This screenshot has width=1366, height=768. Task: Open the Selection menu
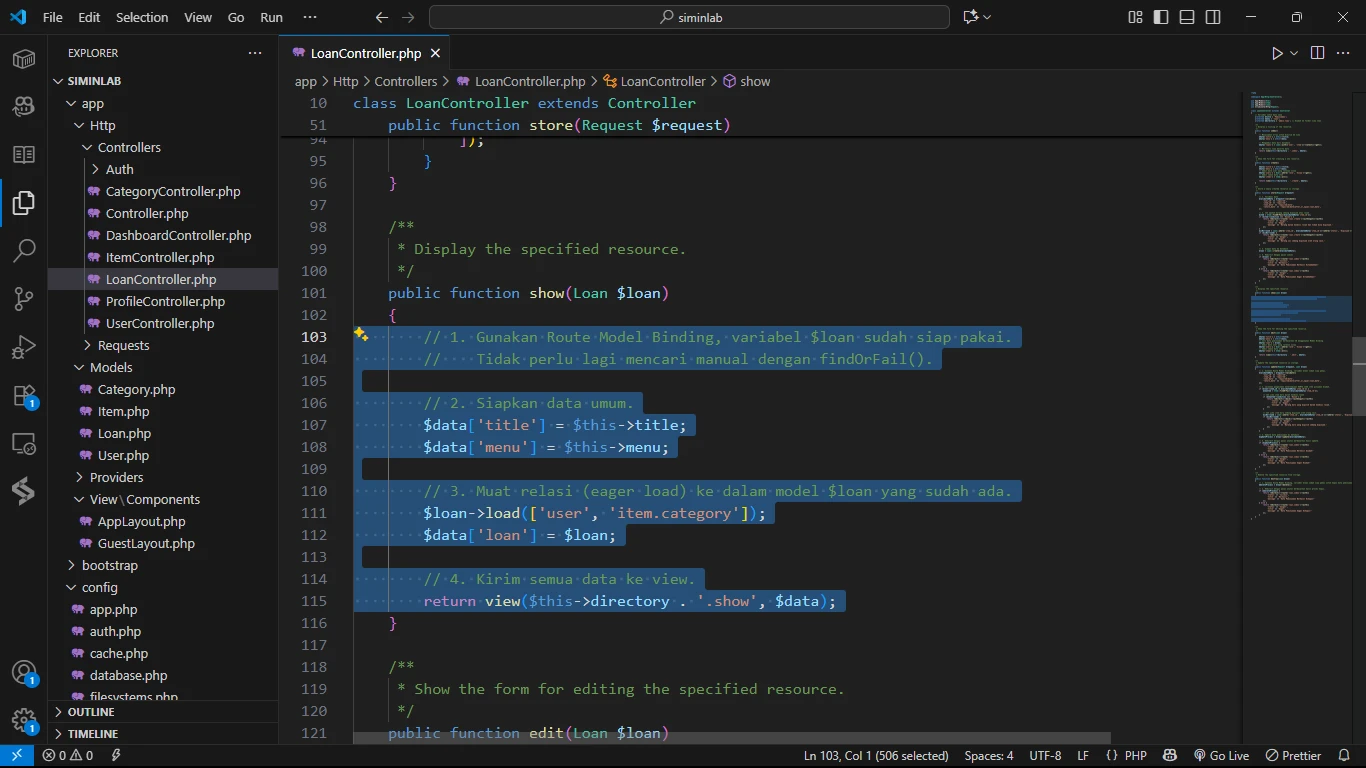pos(142,17)
